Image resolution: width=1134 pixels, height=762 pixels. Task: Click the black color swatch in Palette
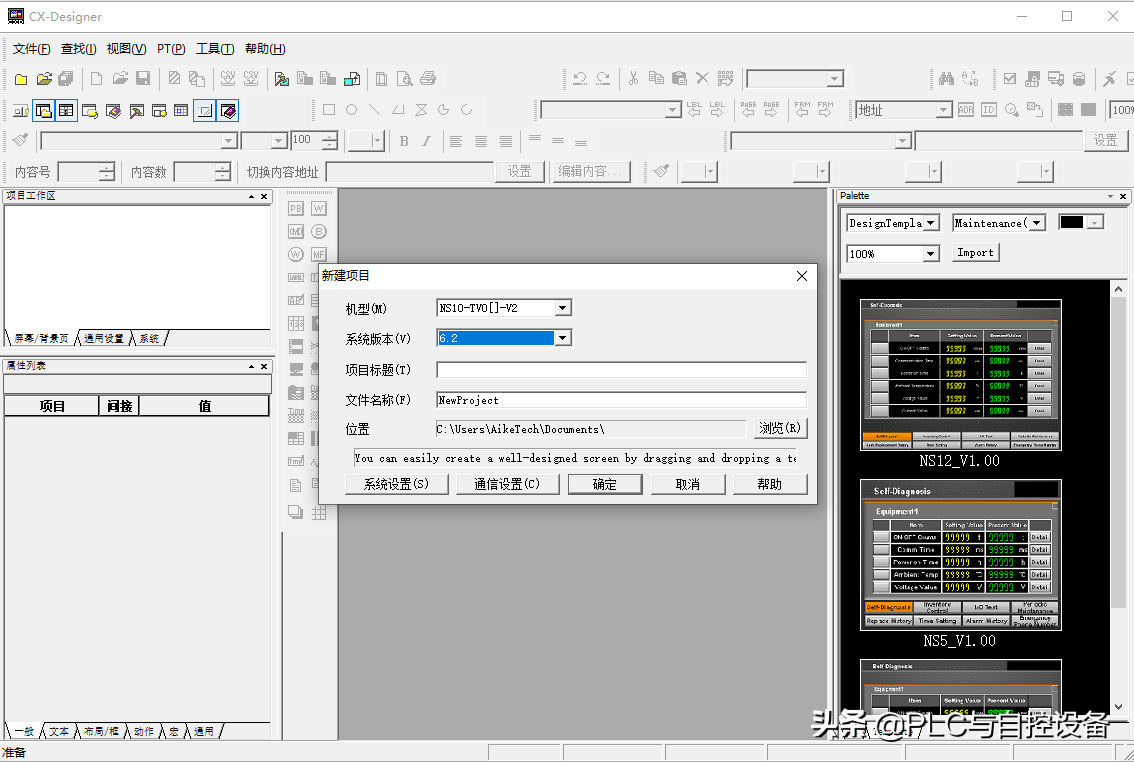[1072, 222]
